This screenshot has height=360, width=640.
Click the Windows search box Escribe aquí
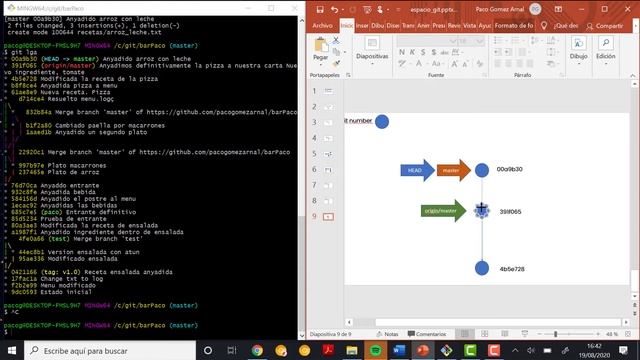click(x=110, y=350)
